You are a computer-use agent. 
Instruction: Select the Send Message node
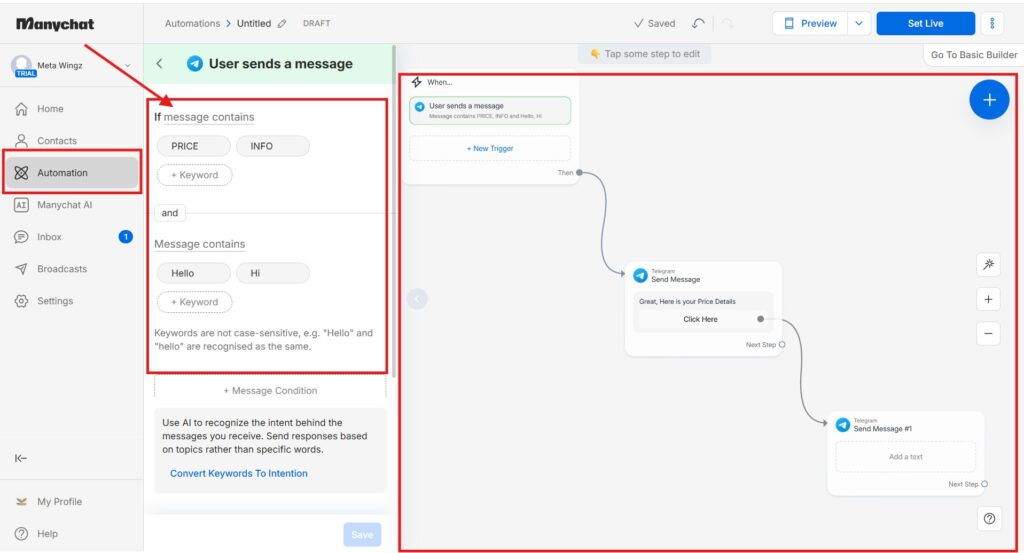tap(703, 309)
